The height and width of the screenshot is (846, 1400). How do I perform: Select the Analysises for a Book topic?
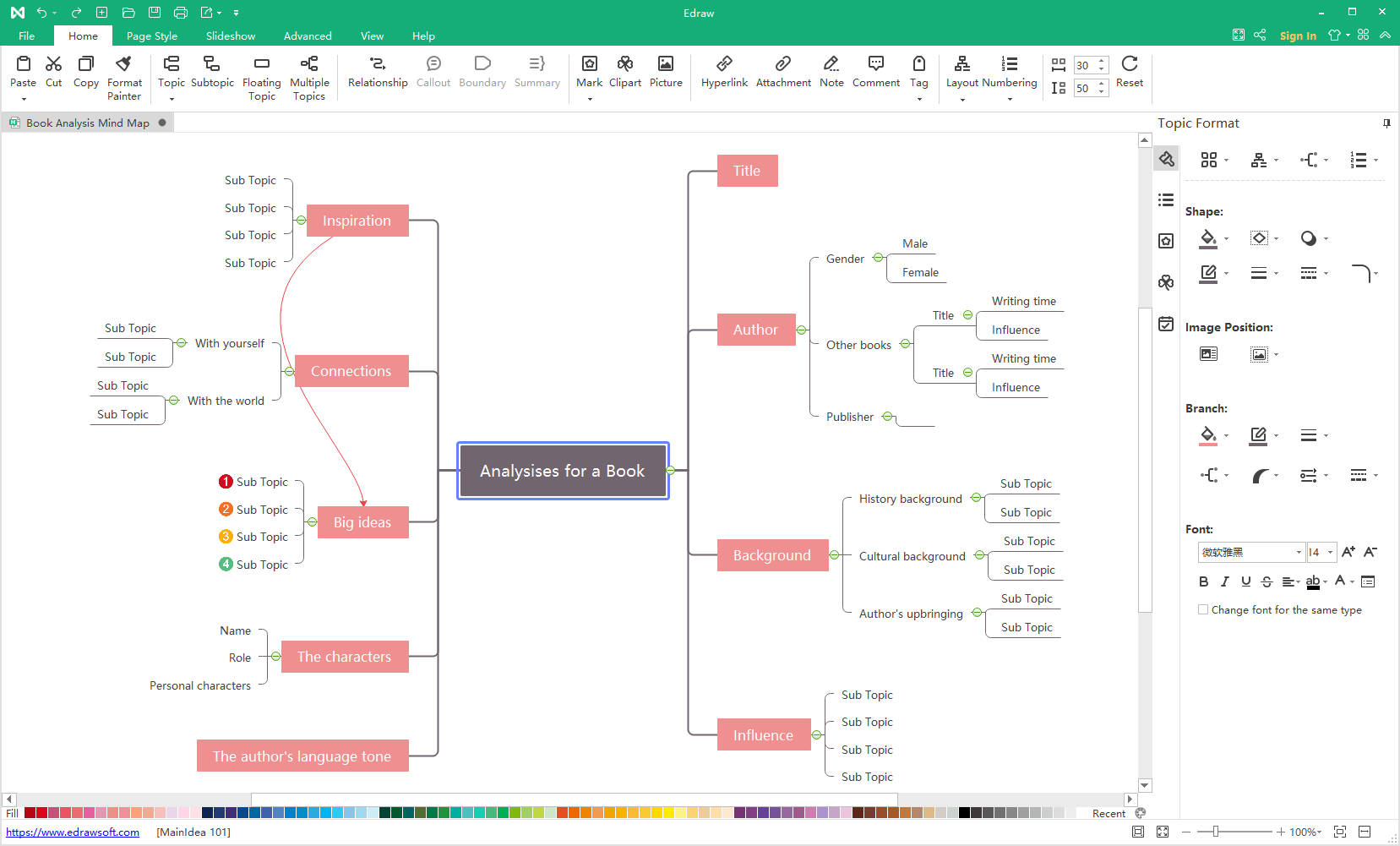coord(563,471)
